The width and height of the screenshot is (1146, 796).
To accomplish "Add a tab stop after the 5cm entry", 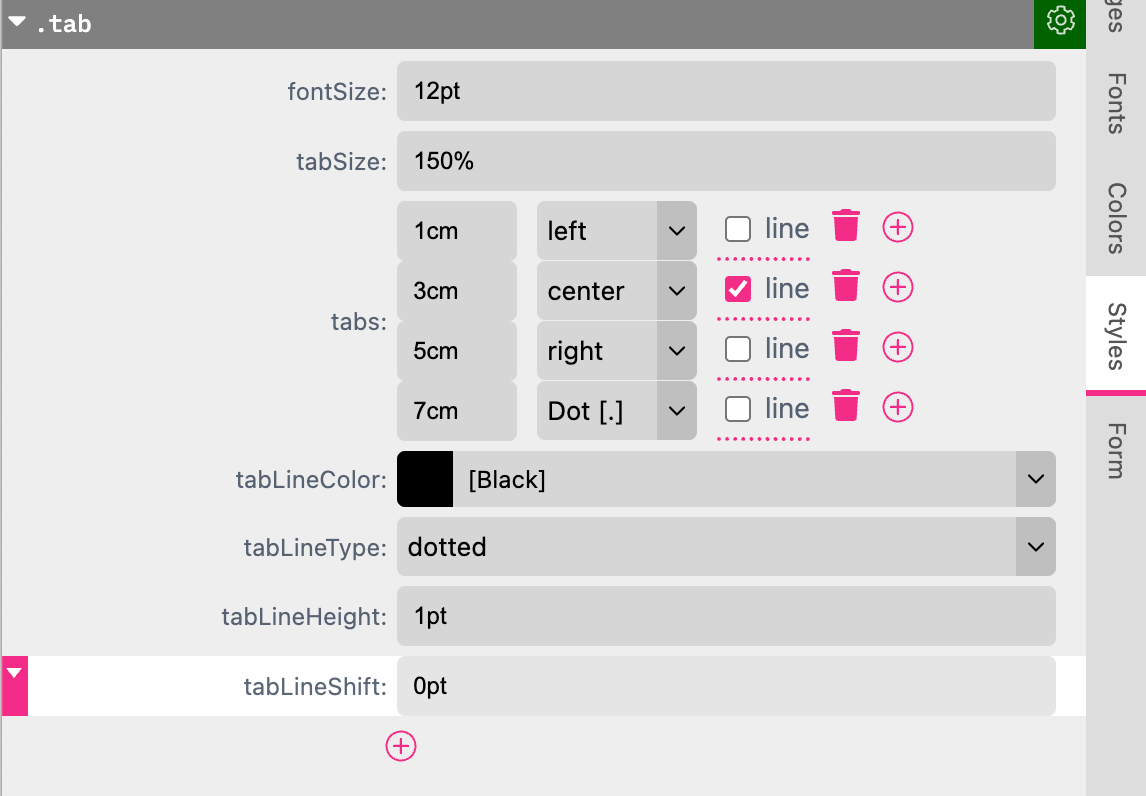I will coord(897,347).
